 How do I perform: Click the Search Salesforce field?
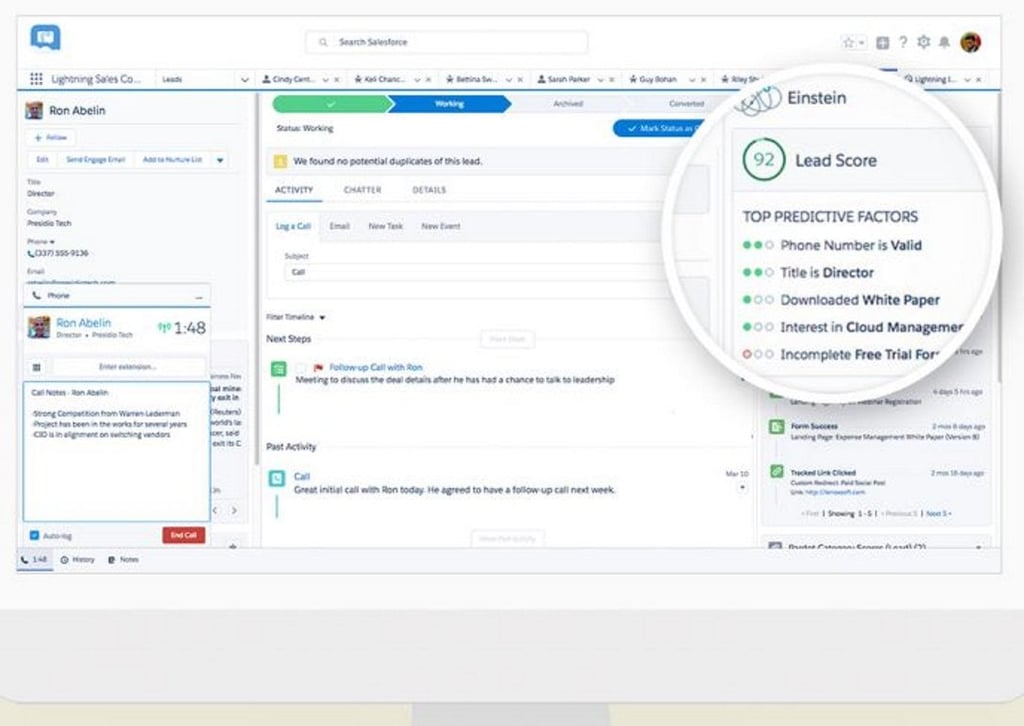pos(447,42)
